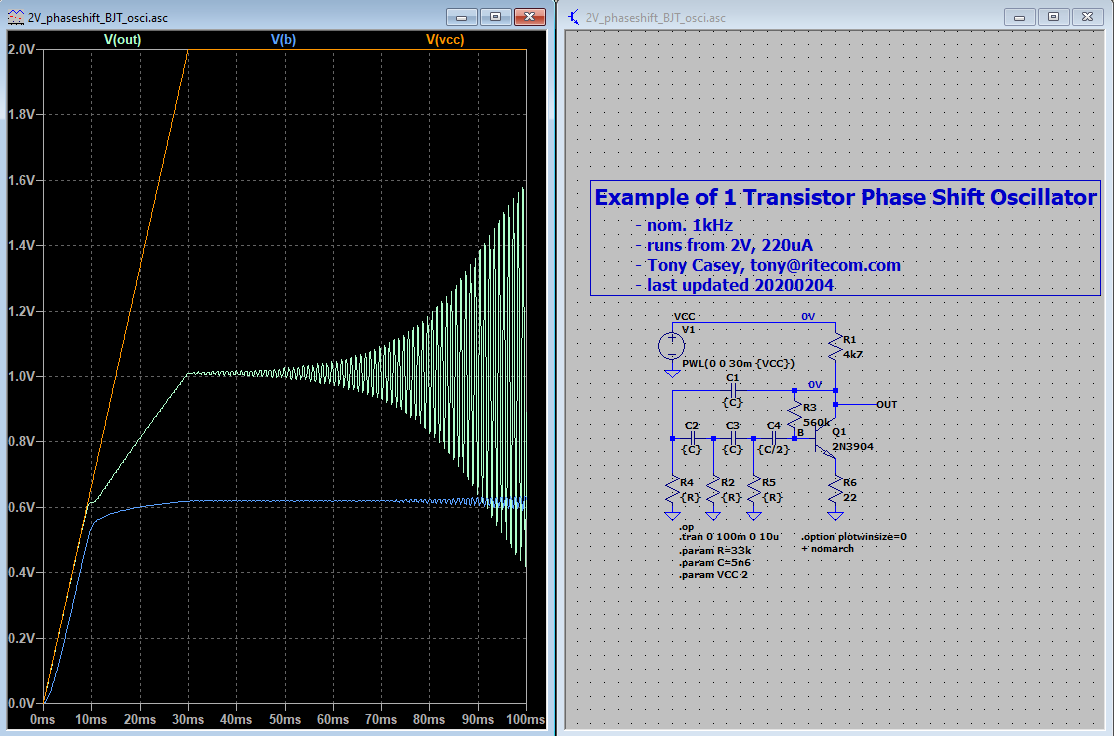Maximize the schematic window
Image resolution: width=1114 pixels, height=736 pixels.
tap(1054, 17)
